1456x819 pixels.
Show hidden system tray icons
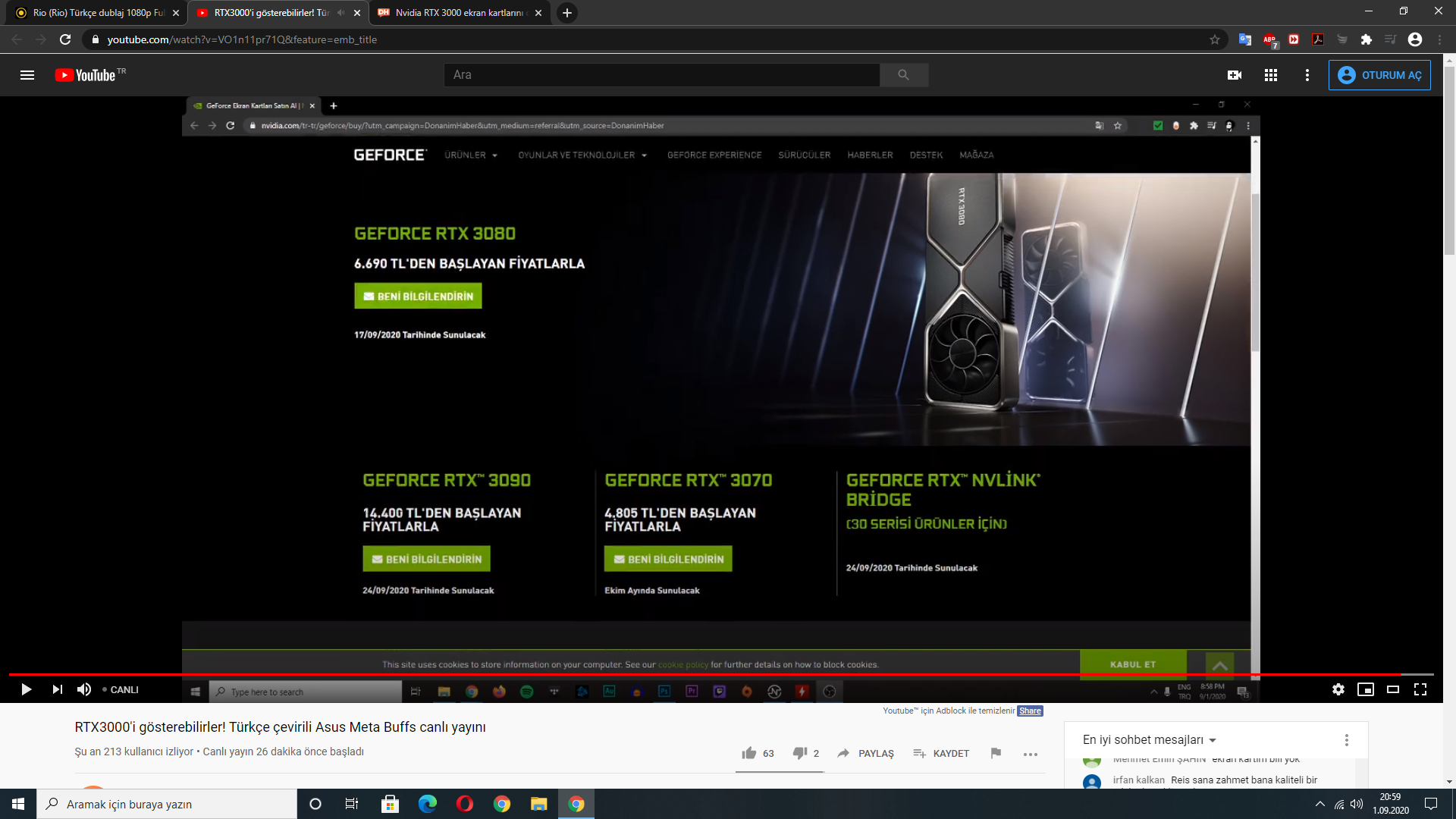click(1320, 804)
